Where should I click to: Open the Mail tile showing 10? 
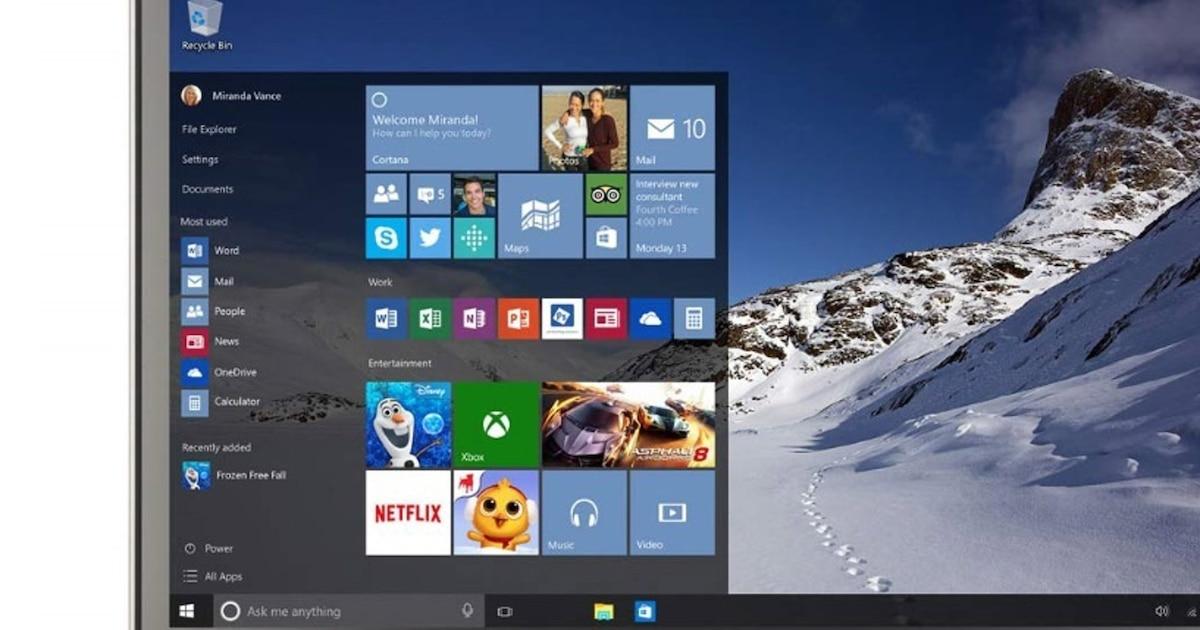click(672, 128)
